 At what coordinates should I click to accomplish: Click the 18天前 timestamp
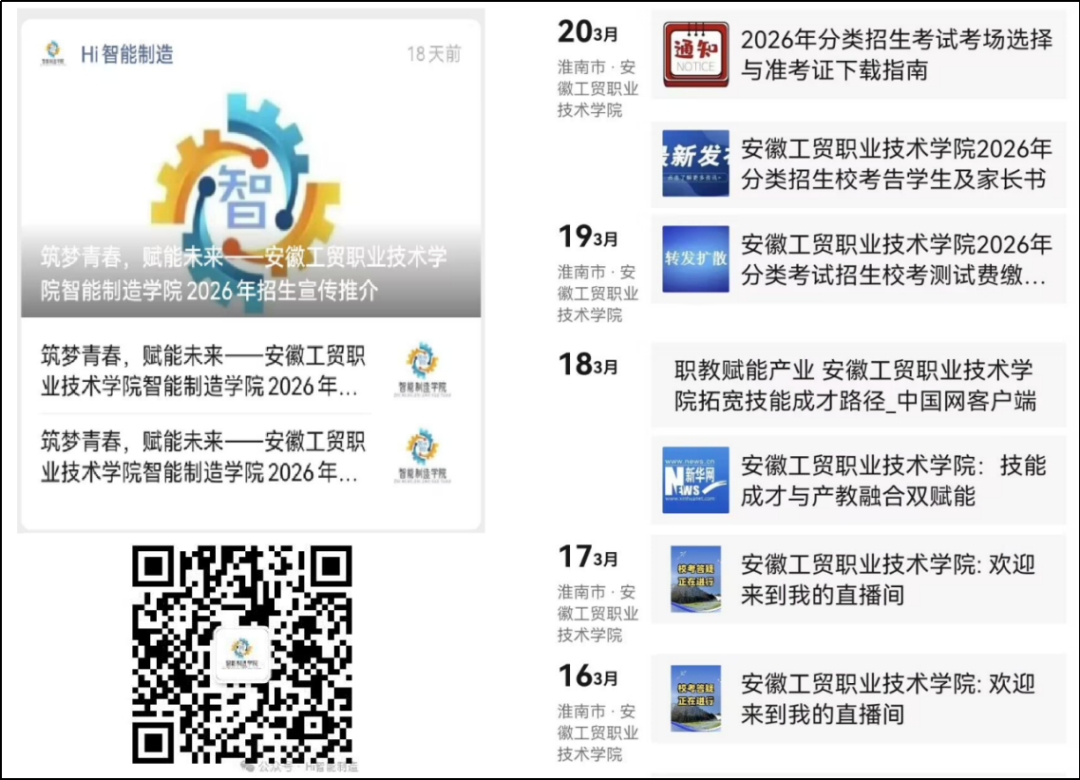tap(434, 54)
